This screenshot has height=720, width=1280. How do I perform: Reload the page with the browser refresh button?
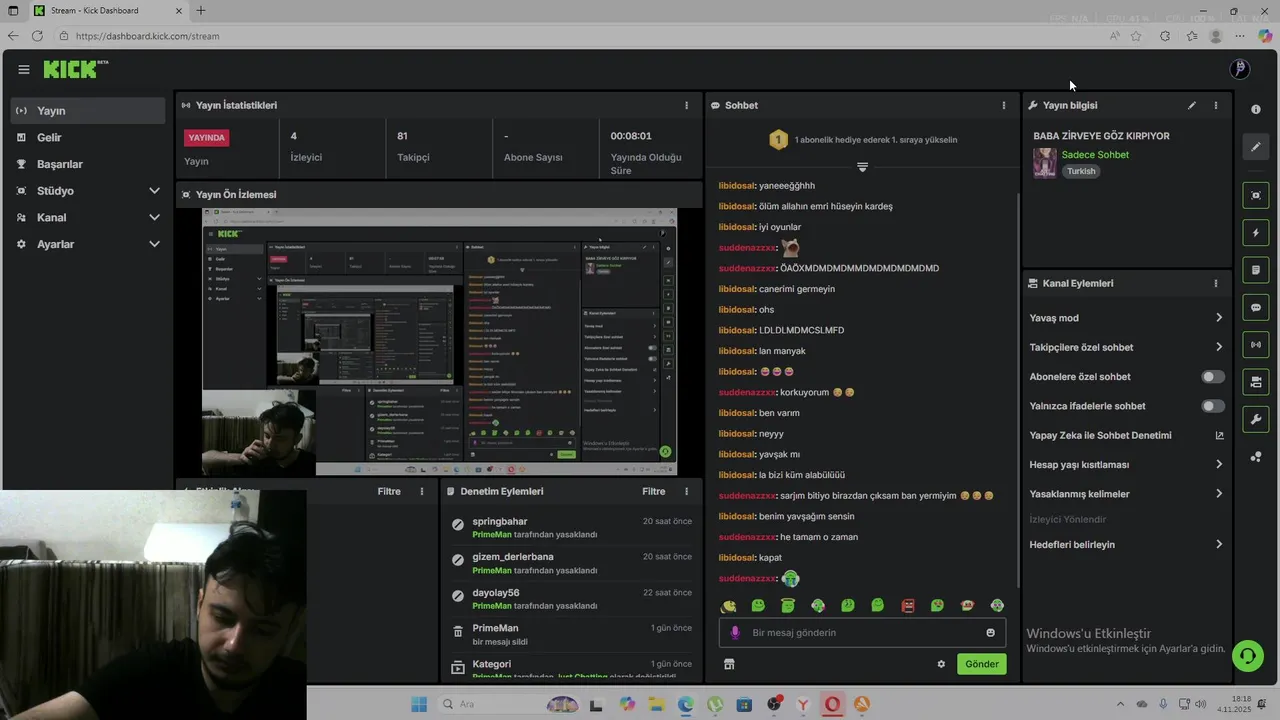coord(37,36)
